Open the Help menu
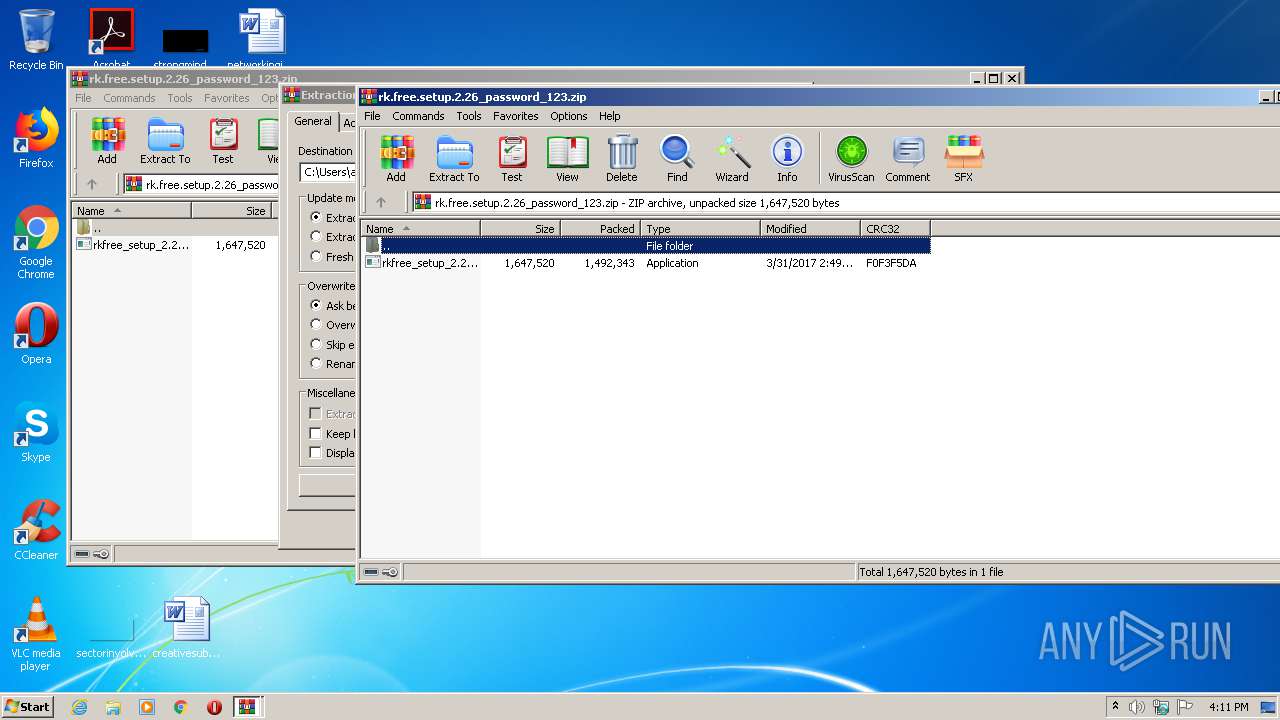 (x=610, y=116)
